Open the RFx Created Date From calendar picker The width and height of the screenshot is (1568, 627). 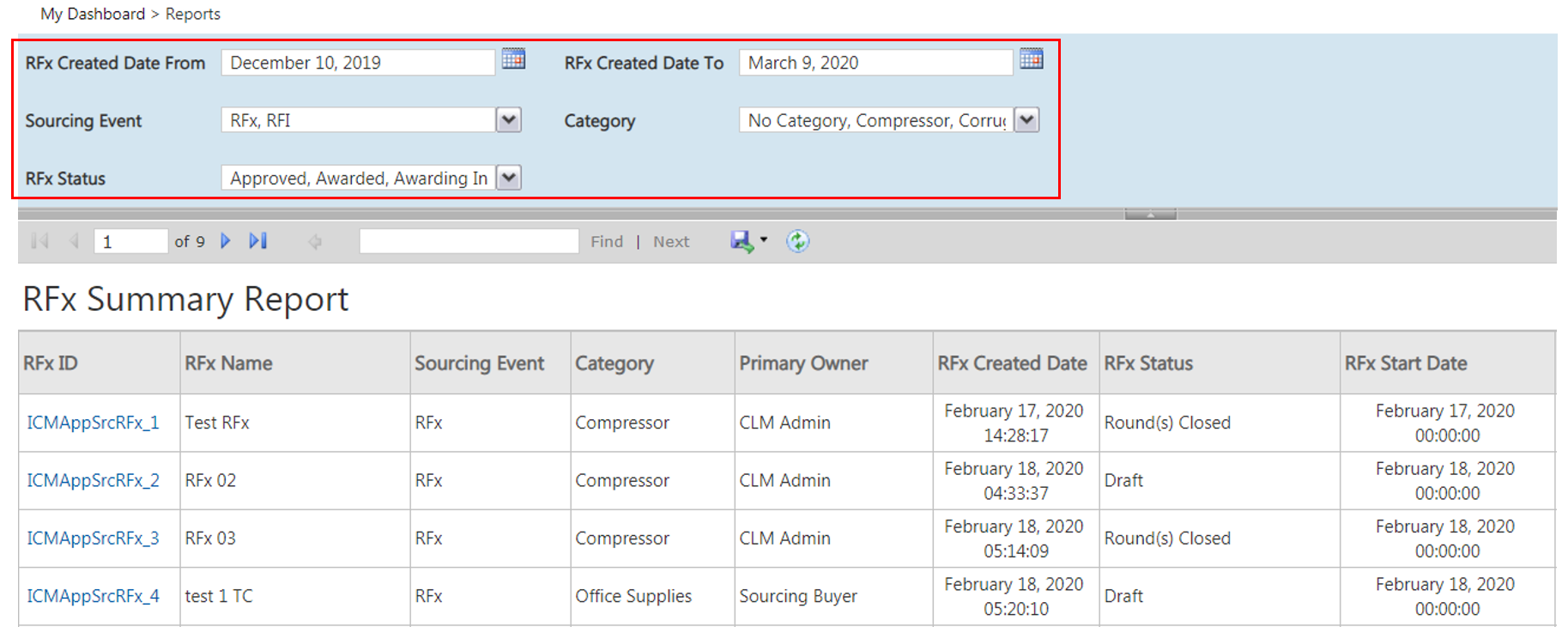[x=513, y=59]
